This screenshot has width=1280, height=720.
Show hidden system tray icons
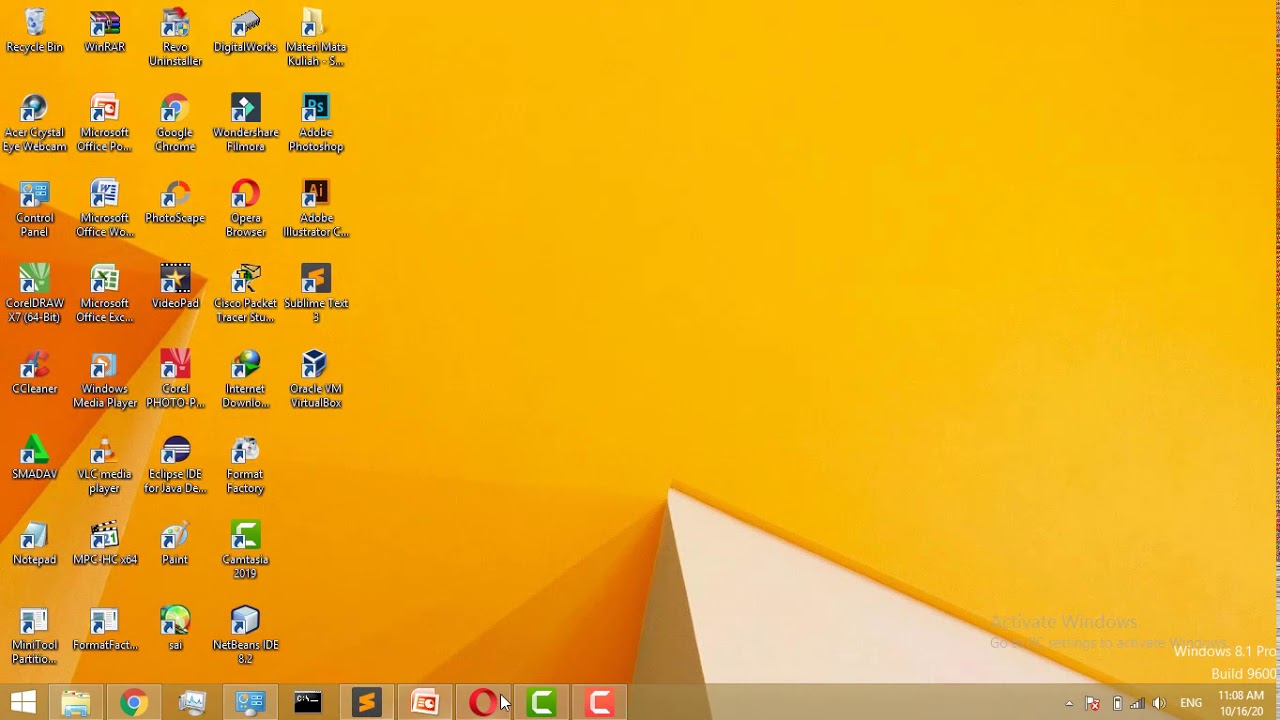(1069, 703)
